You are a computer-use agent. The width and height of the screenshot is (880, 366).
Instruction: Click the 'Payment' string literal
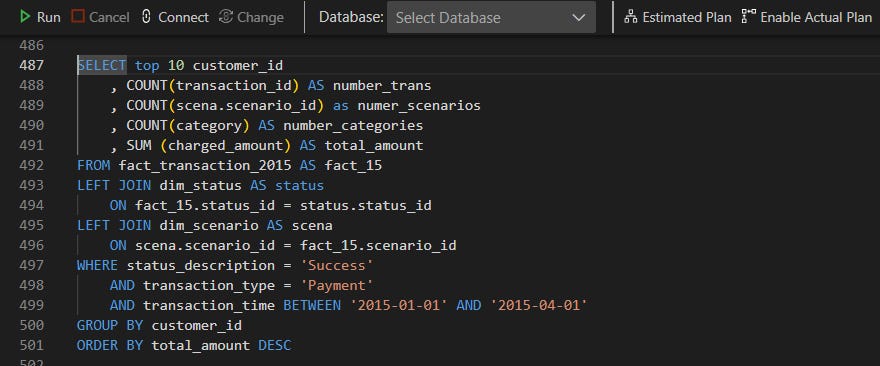tap(337, 286)
